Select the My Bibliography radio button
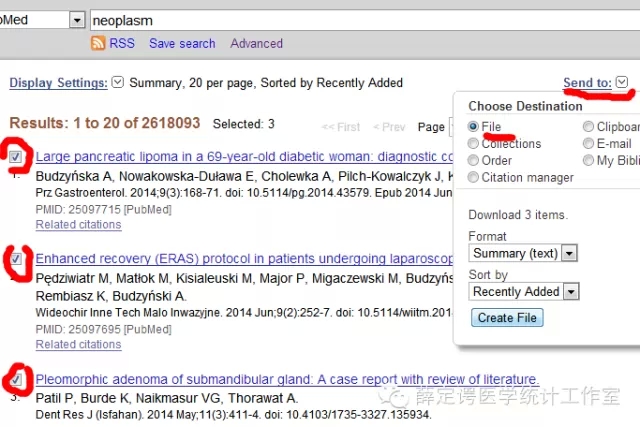Screen dimensions: 640x427 click(588, 160)
